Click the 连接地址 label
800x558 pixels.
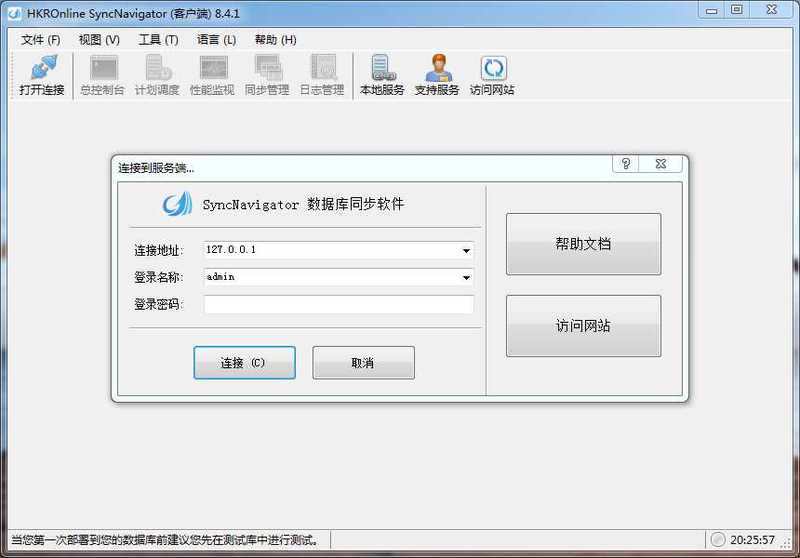click(x=158, y=250)
